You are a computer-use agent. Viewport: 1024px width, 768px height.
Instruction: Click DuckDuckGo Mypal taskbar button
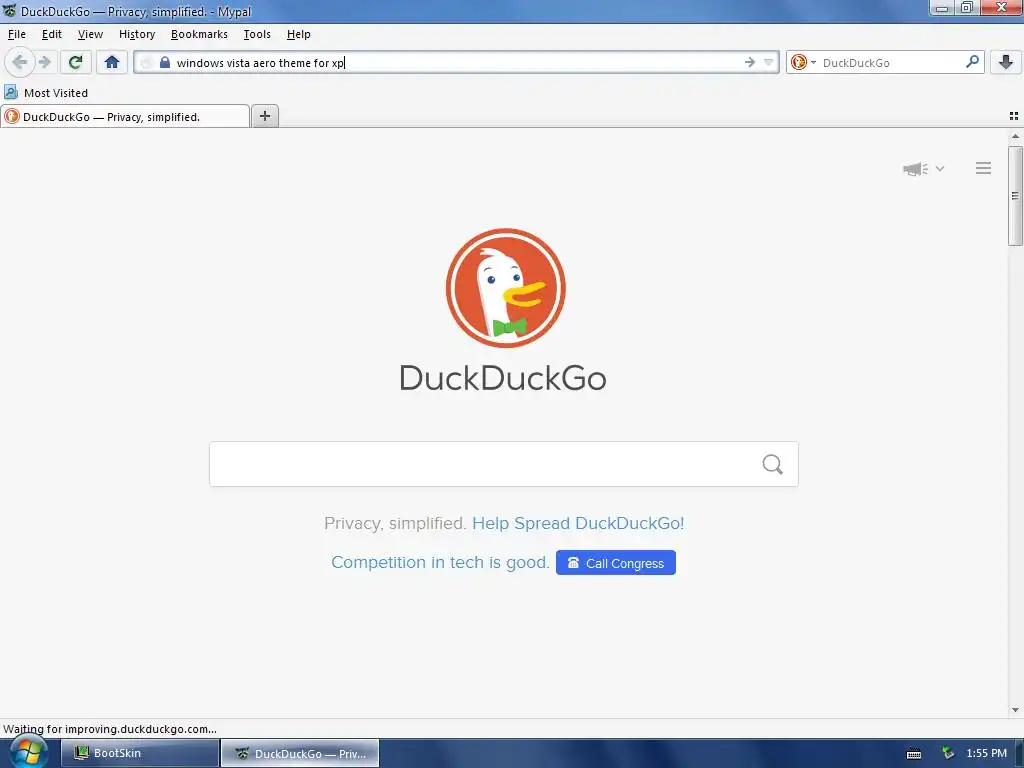coord(300,754)
